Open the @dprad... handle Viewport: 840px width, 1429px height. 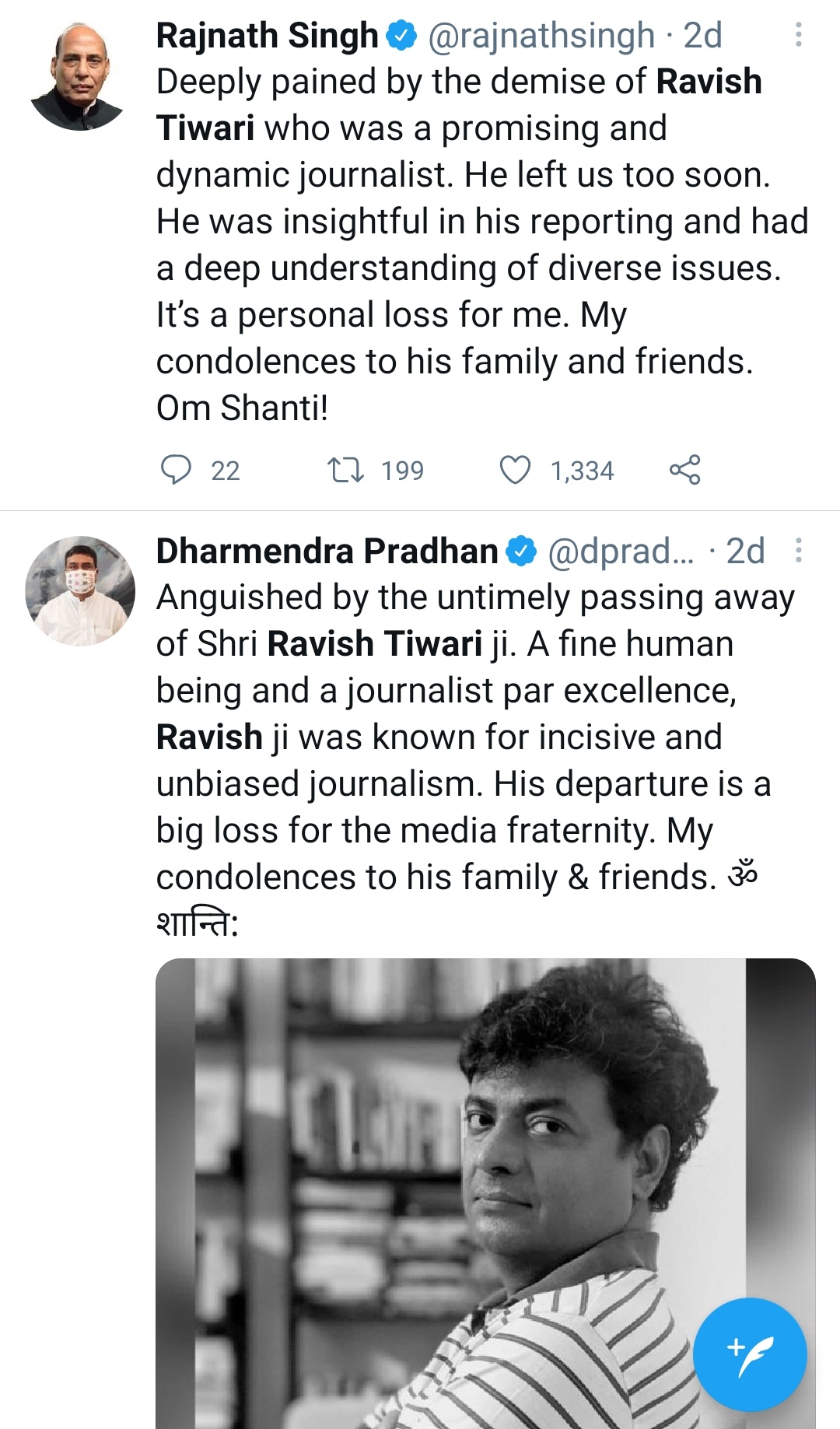[621, 552]
